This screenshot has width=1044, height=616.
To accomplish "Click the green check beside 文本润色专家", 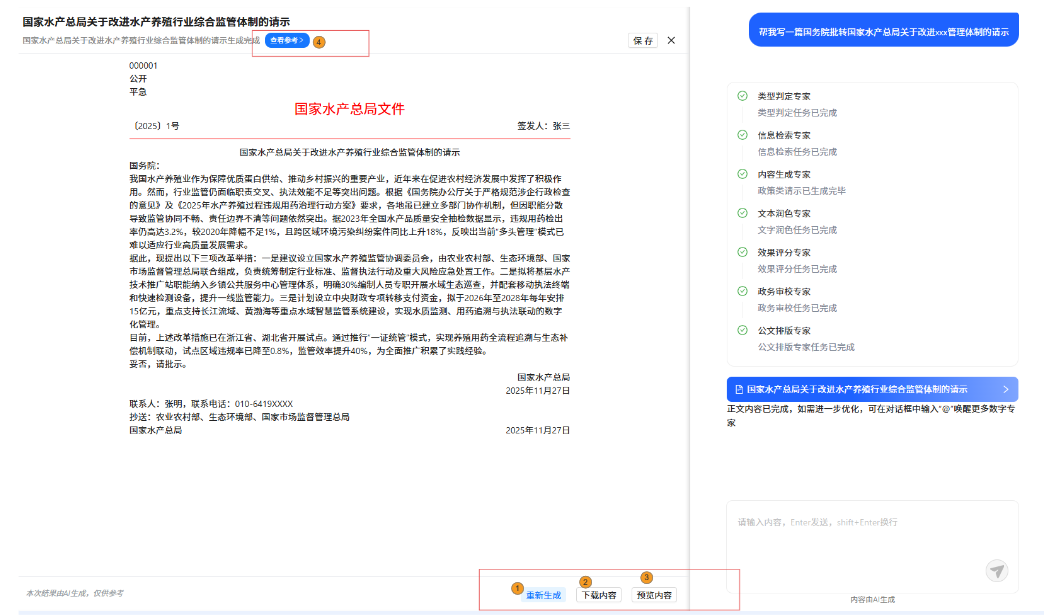I will point(742,213).
